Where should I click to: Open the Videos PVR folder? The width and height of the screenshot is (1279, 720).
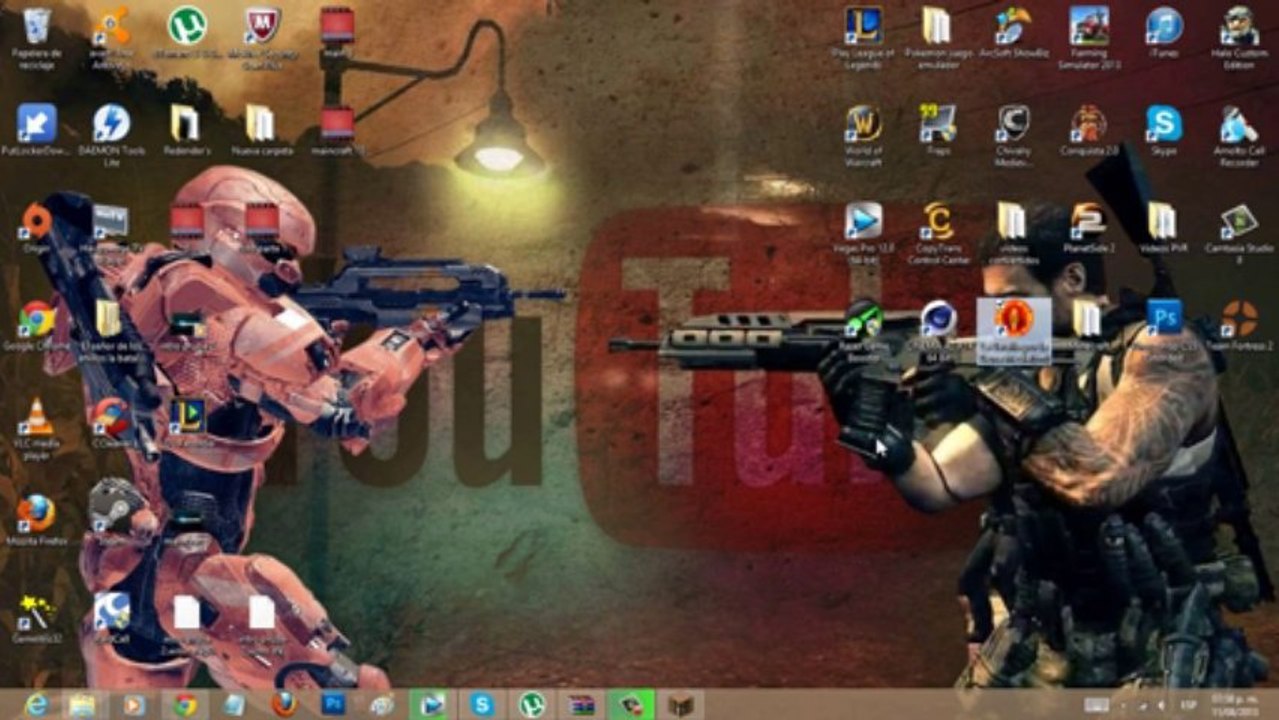1163,227
